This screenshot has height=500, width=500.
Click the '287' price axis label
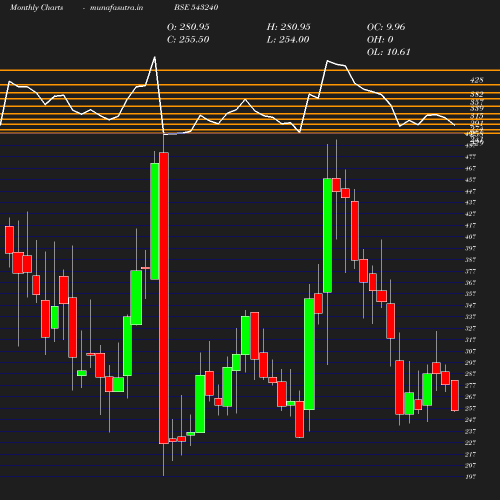(470, 374)
